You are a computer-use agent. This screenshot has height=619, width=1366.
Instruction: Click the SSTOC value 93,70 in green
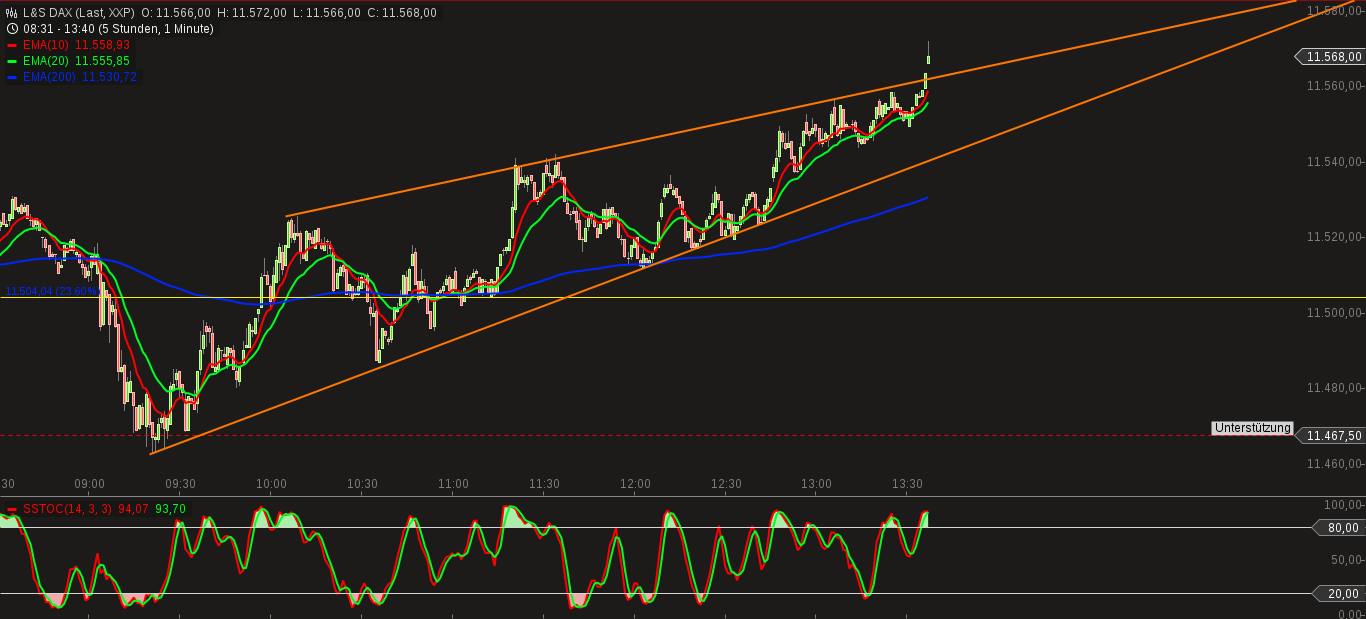[170, 509]
